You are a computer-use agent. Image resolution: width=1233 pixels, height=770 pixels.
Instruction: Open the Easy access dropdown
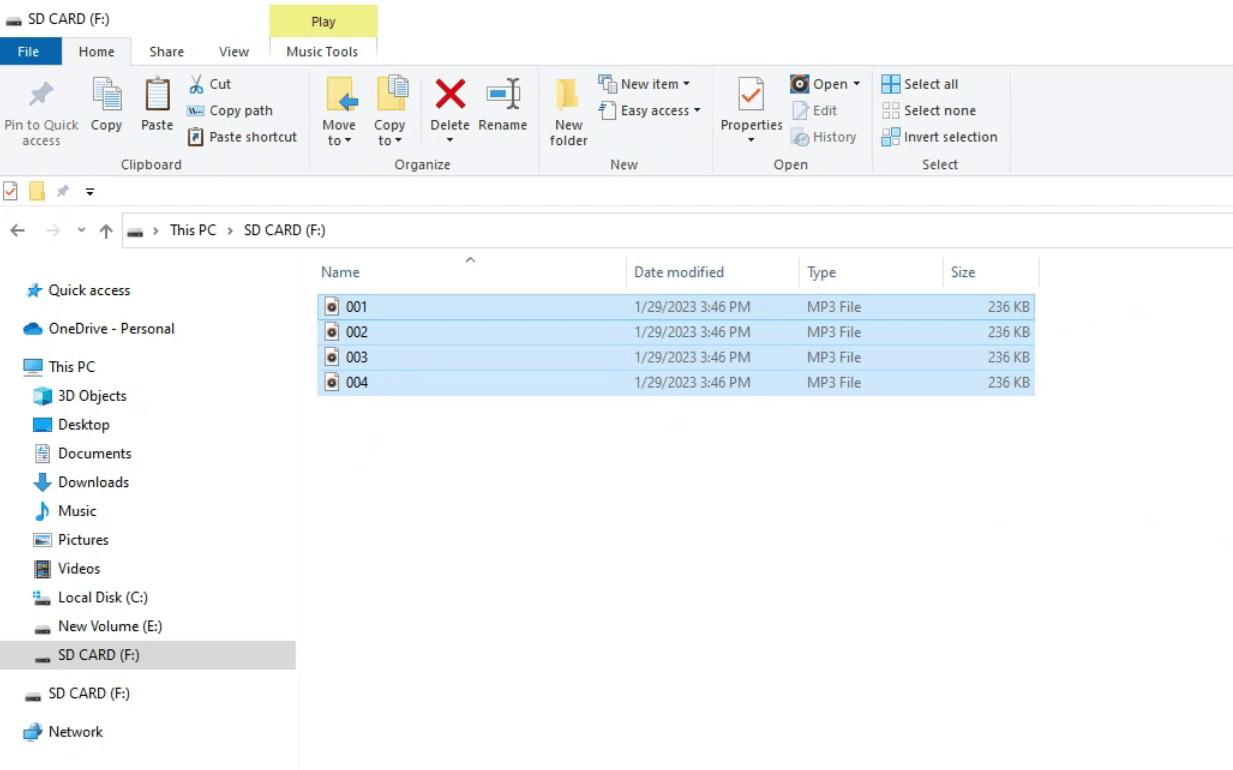[649, 111]
